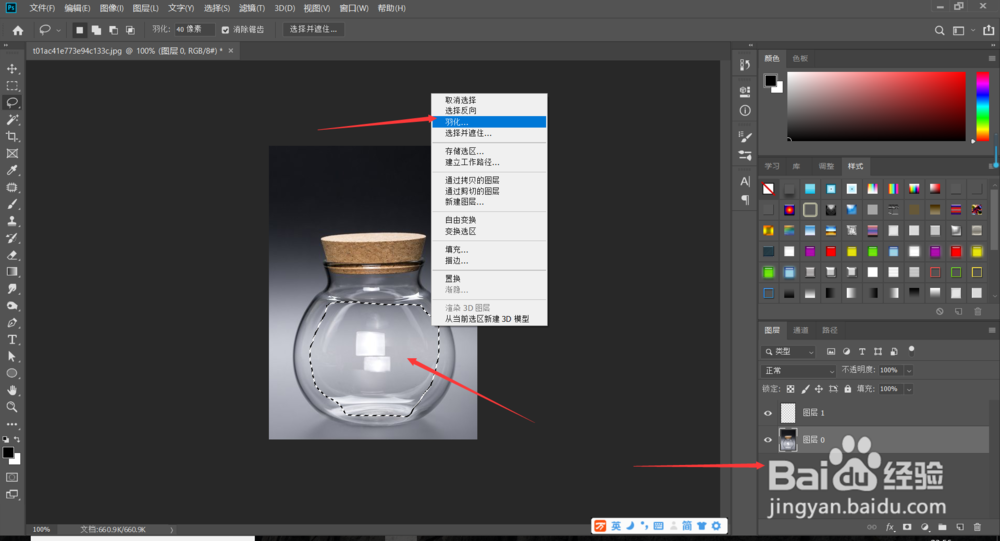
Task: Open the Properties panel icon
Action: pos(745,91)
